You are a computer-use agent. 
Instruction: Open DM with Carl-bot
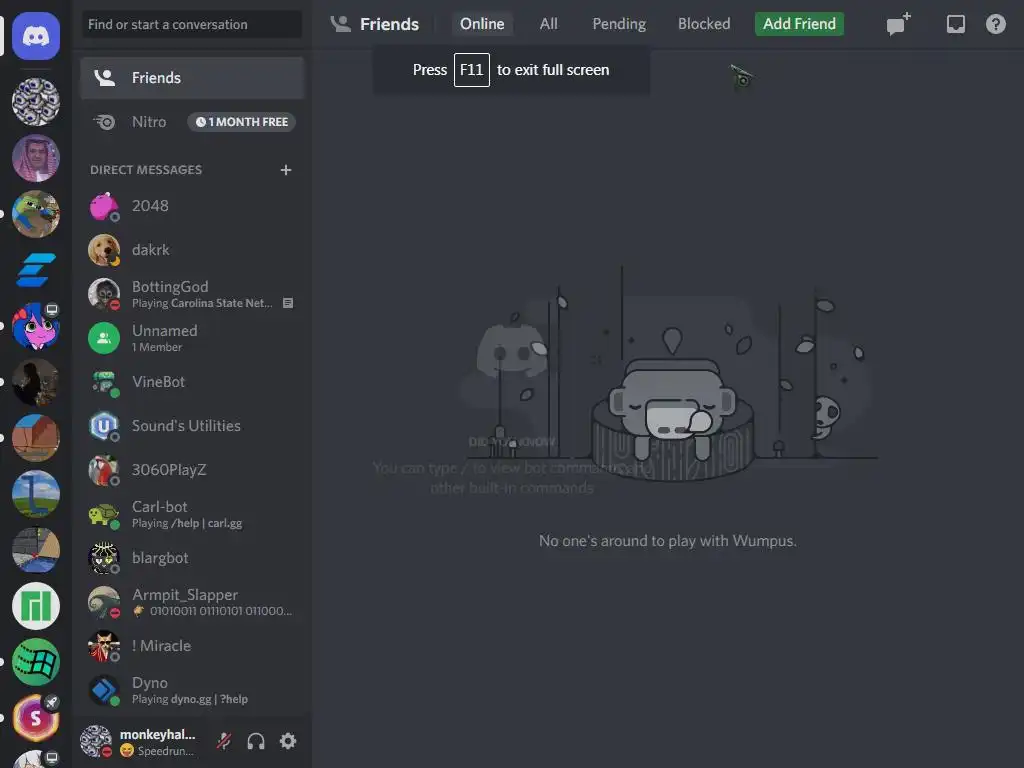[192, 514]
